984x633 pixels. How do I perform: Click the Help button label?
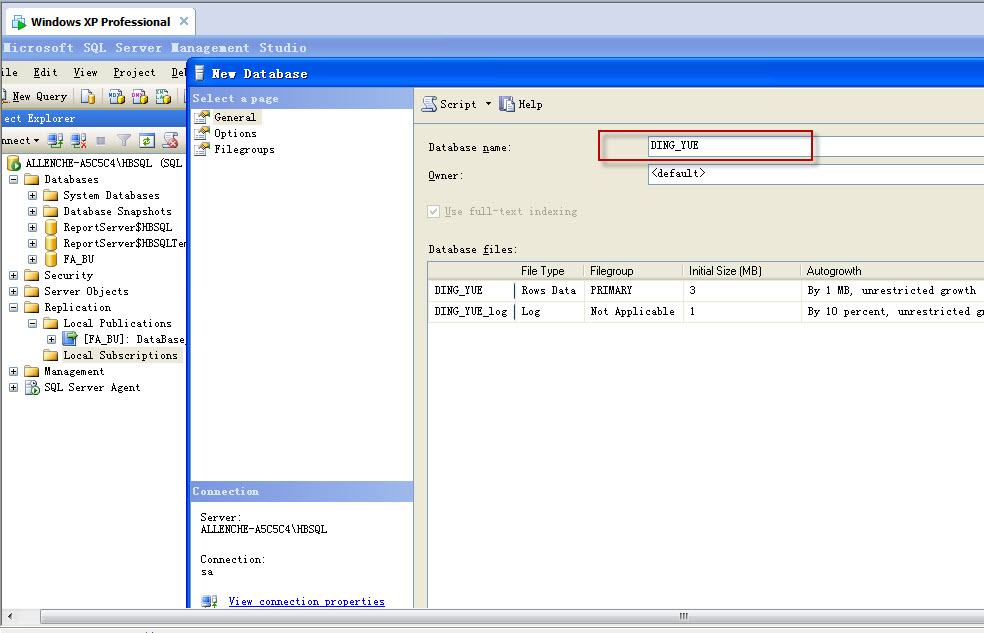(x=530, y=104)
